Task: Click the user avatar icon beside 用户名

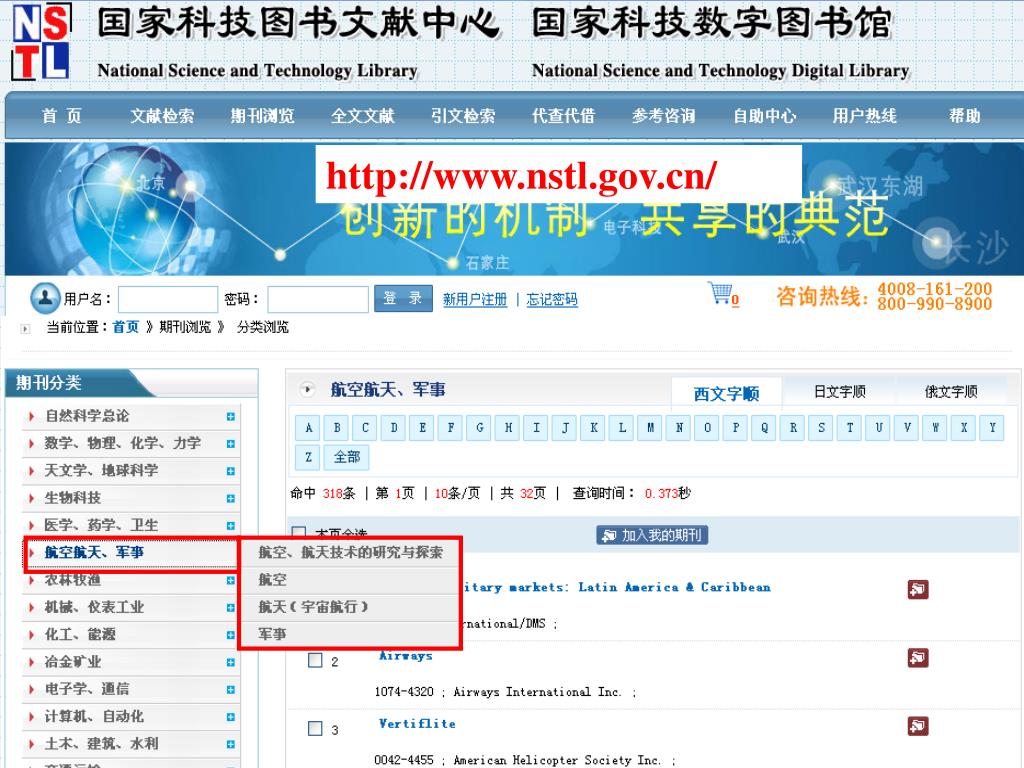Action: (45, 298)
